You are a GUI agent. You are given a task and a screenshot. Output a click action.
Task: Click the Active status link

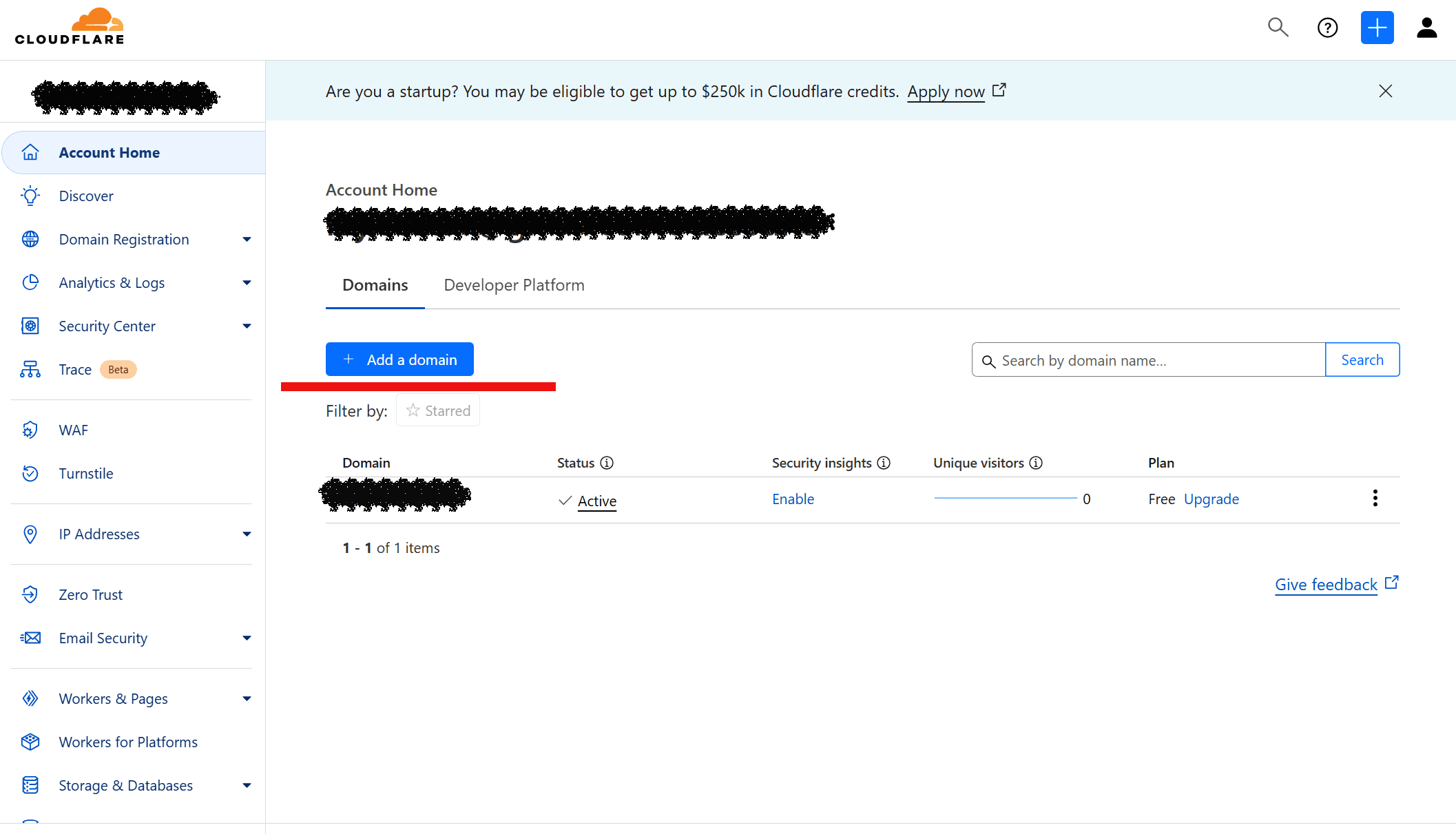(x=597, y=501)
